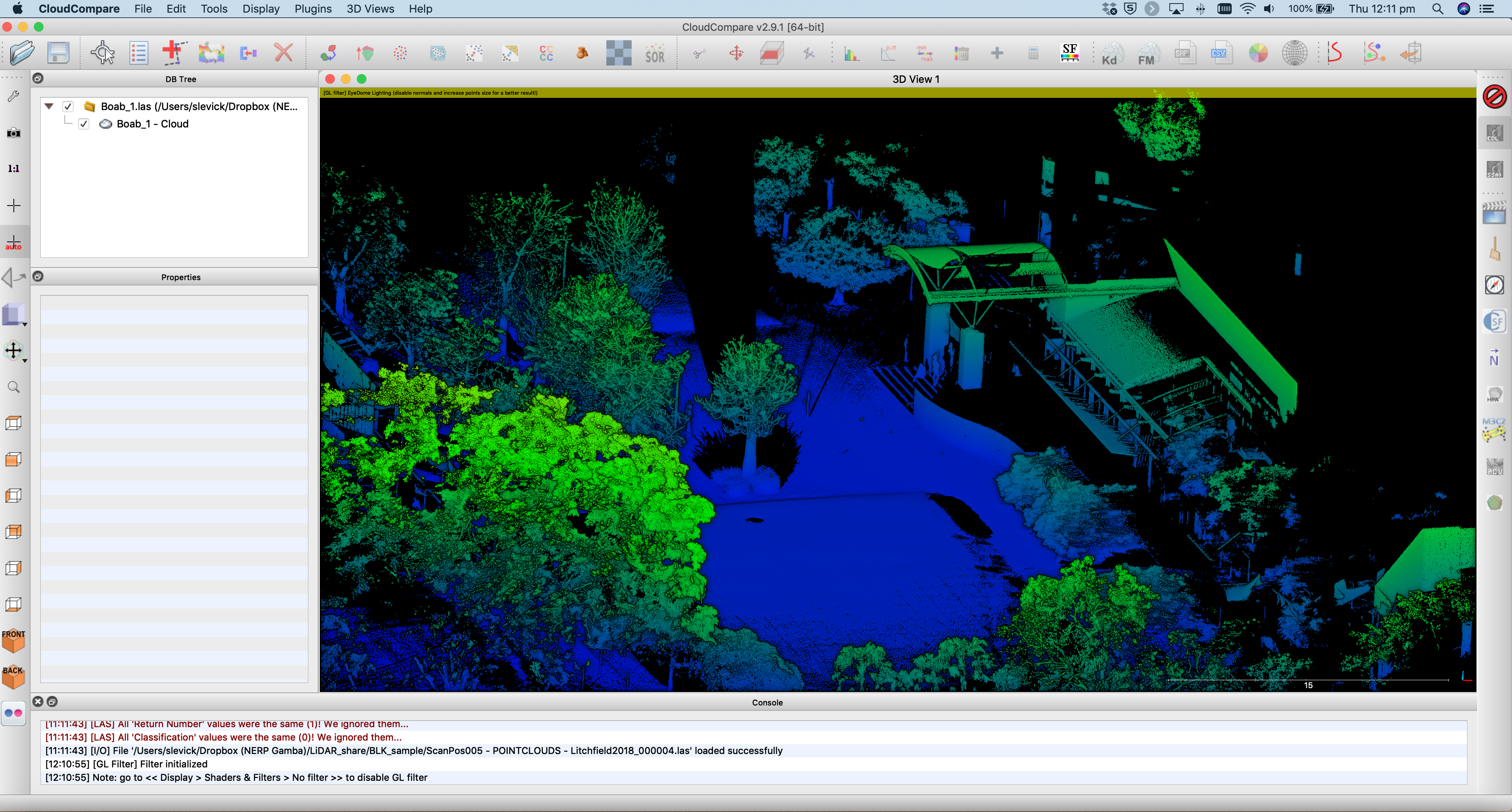The image size is (1512, 812).
Task: Uncheck the Boab_1 - Cloud checkbox
Action: (84, 124)
